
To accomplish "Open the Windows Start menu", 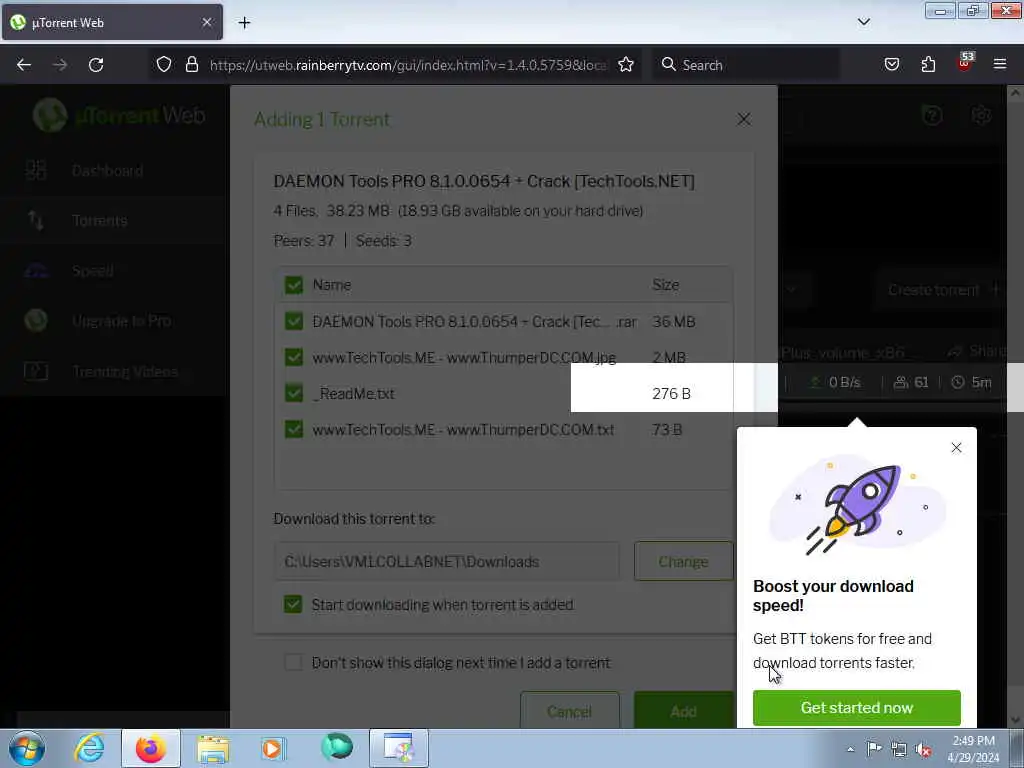I will tap(27, 748).
